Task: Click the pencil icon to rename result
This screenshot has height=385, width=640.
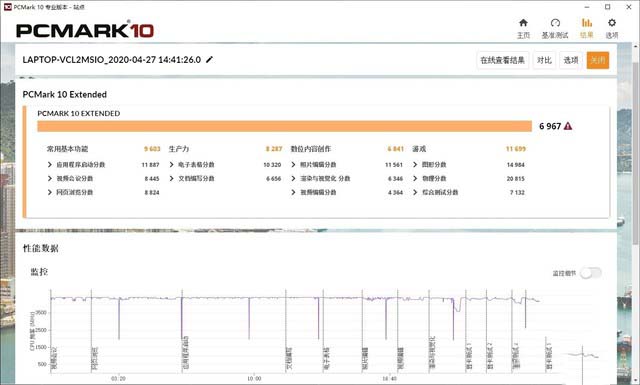Action: pyautogui.click(x=209, y=60)
